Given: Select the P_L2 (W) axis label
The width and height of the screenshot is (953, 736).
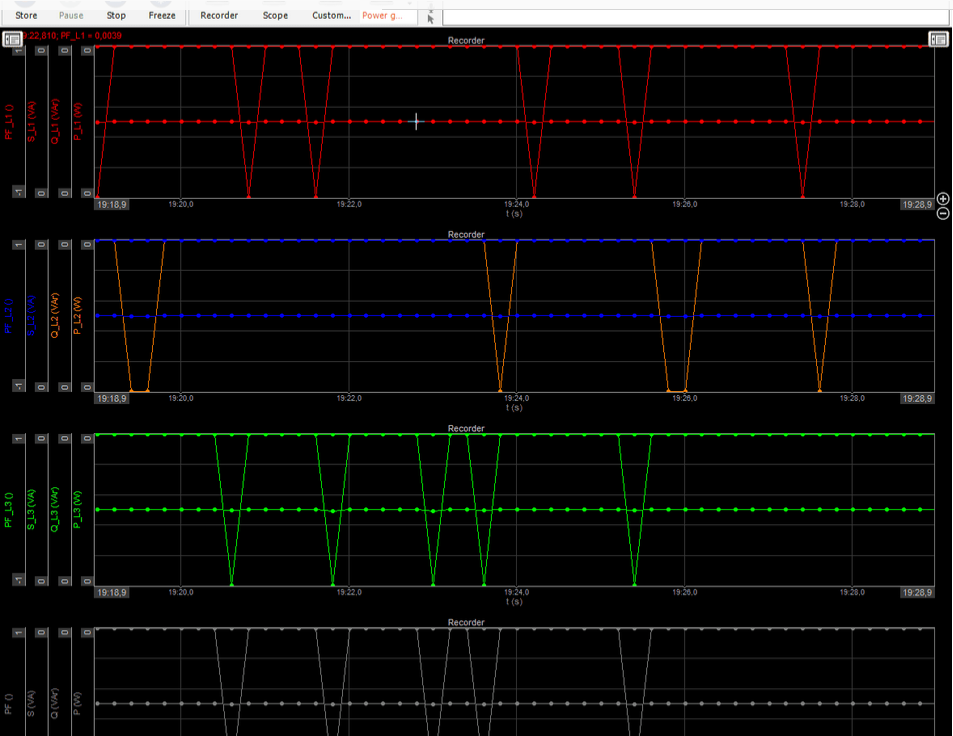Looking at the screenshot, I should coord(77,316).
